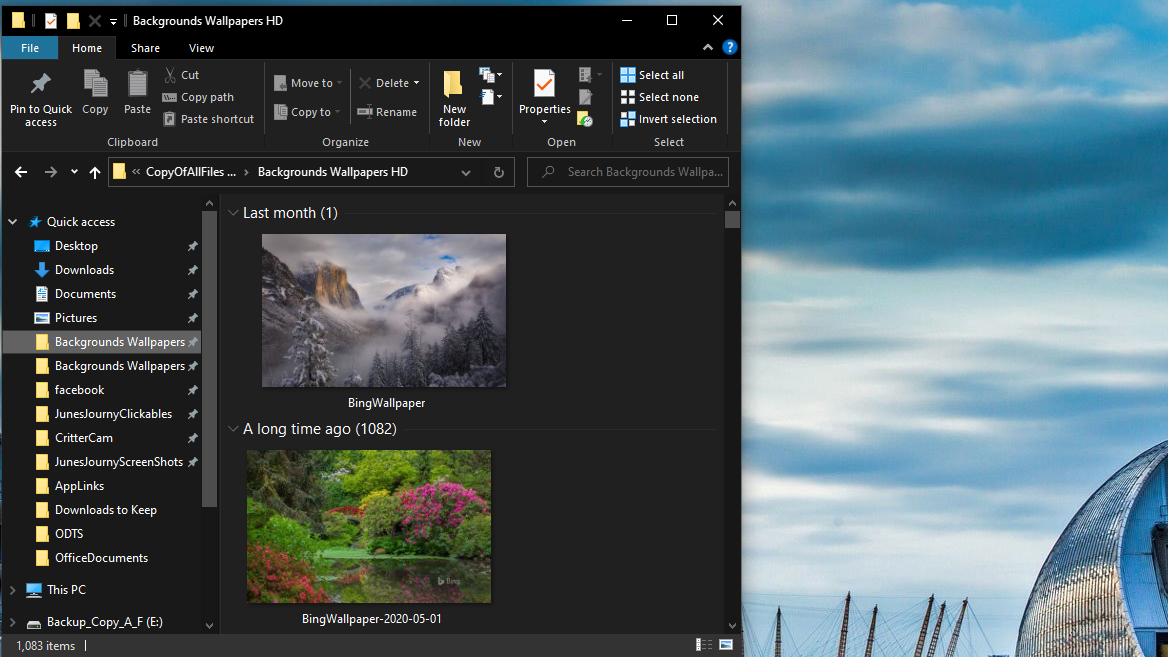This screenshot has height=657, width=1168.
Task: Click Pin to Quick access icon
Action: (x=41, y=84)
